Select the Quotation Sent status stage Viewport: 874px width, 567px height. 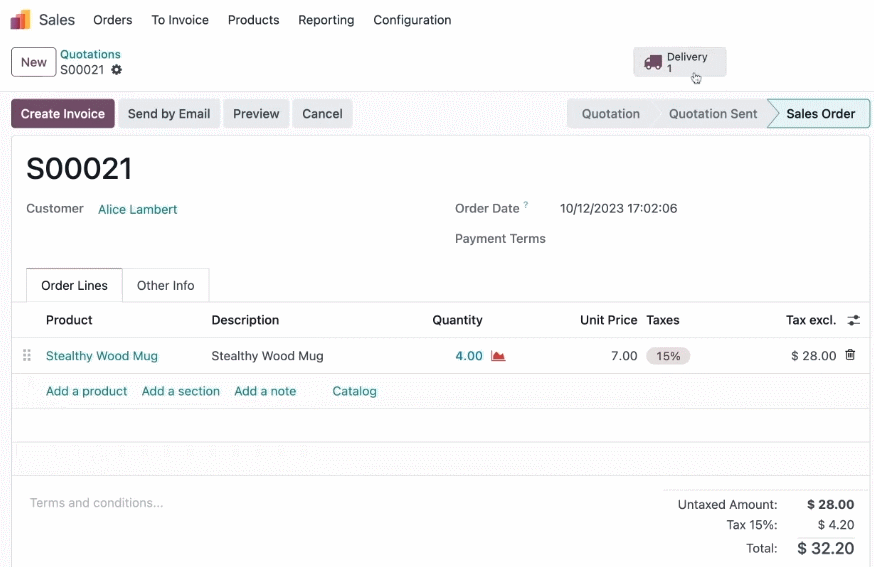tap(712, 114)
